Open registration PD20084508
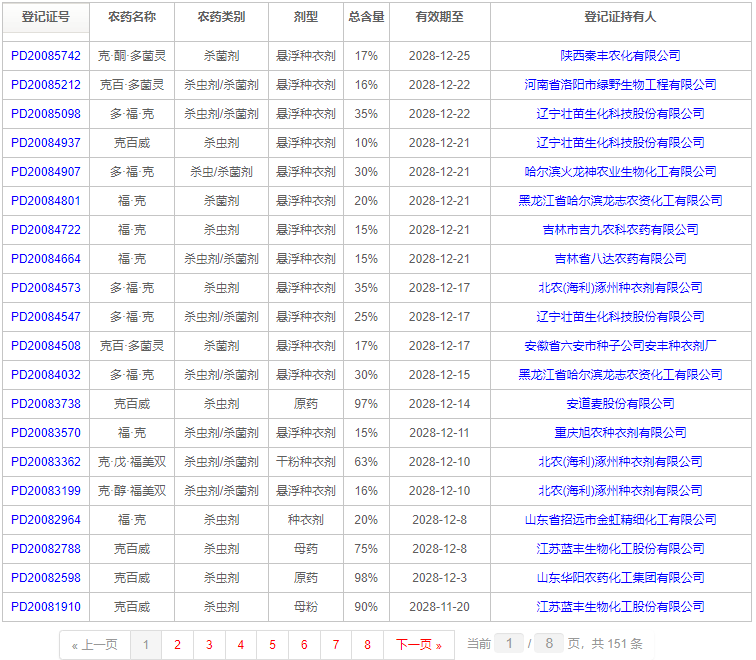 (46, 346)
